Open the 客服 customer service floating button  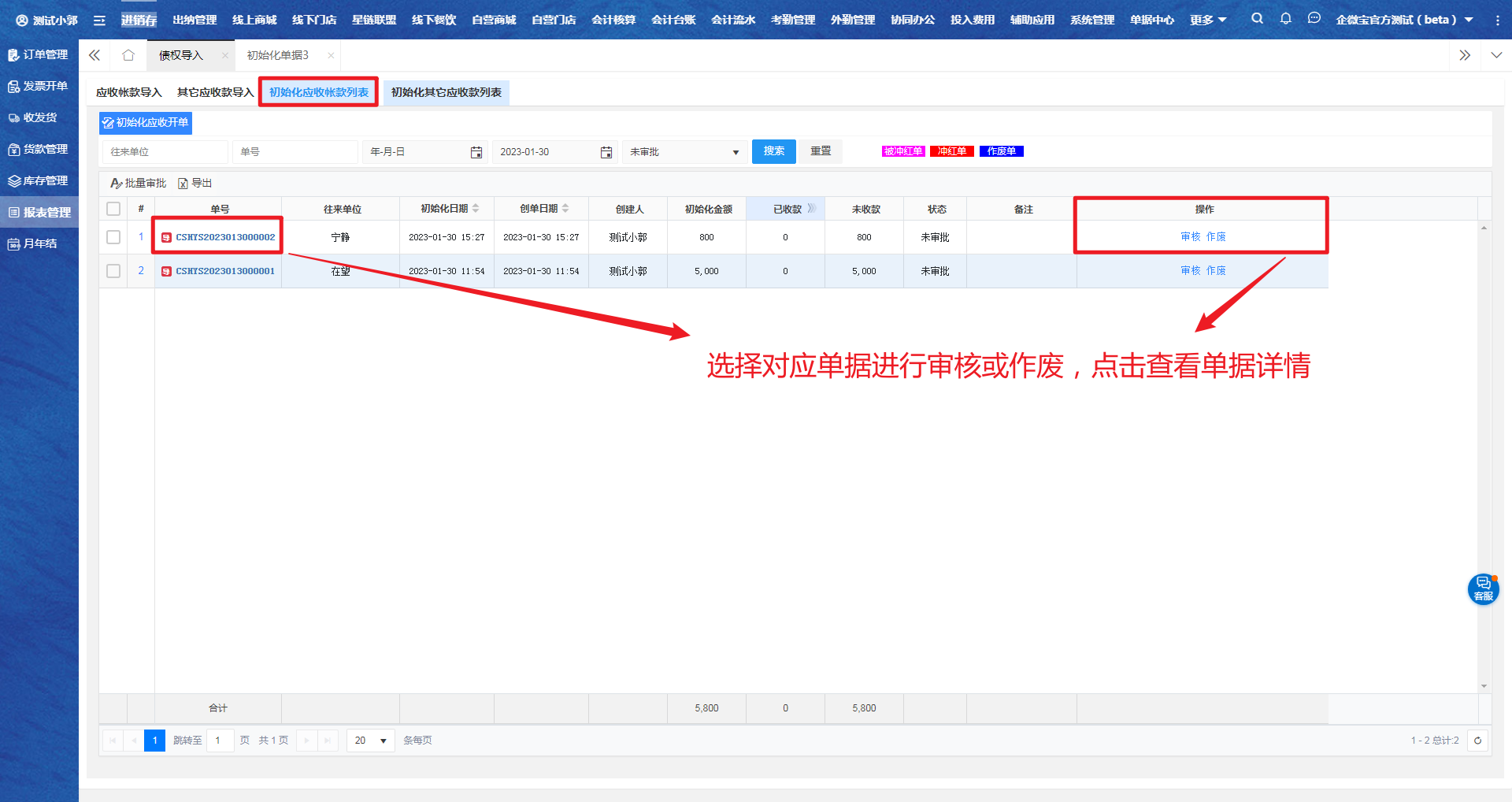pyautogui.click(x=1483, y=589)
